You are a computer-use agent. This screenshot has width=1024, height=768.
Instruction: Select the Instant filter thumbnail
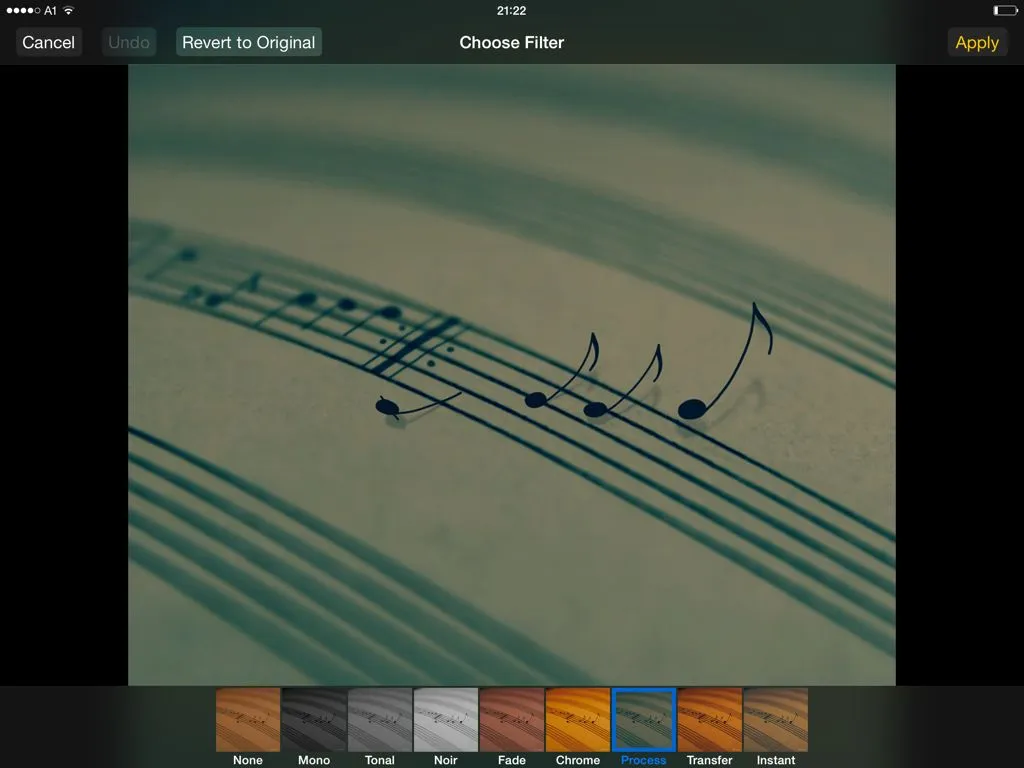coord(776,720)
